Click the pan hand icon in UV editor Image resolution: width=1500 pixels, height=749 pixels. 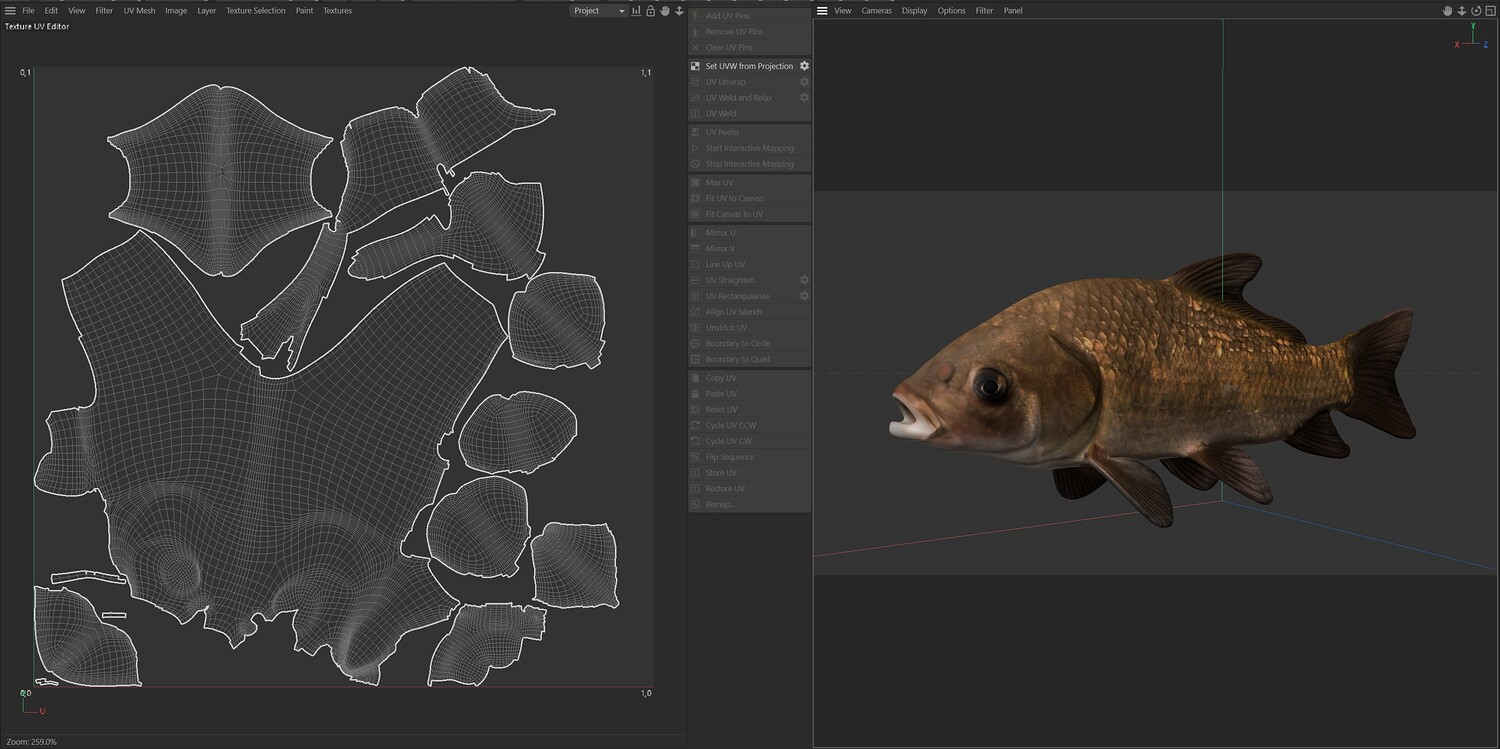coord(665,11)
